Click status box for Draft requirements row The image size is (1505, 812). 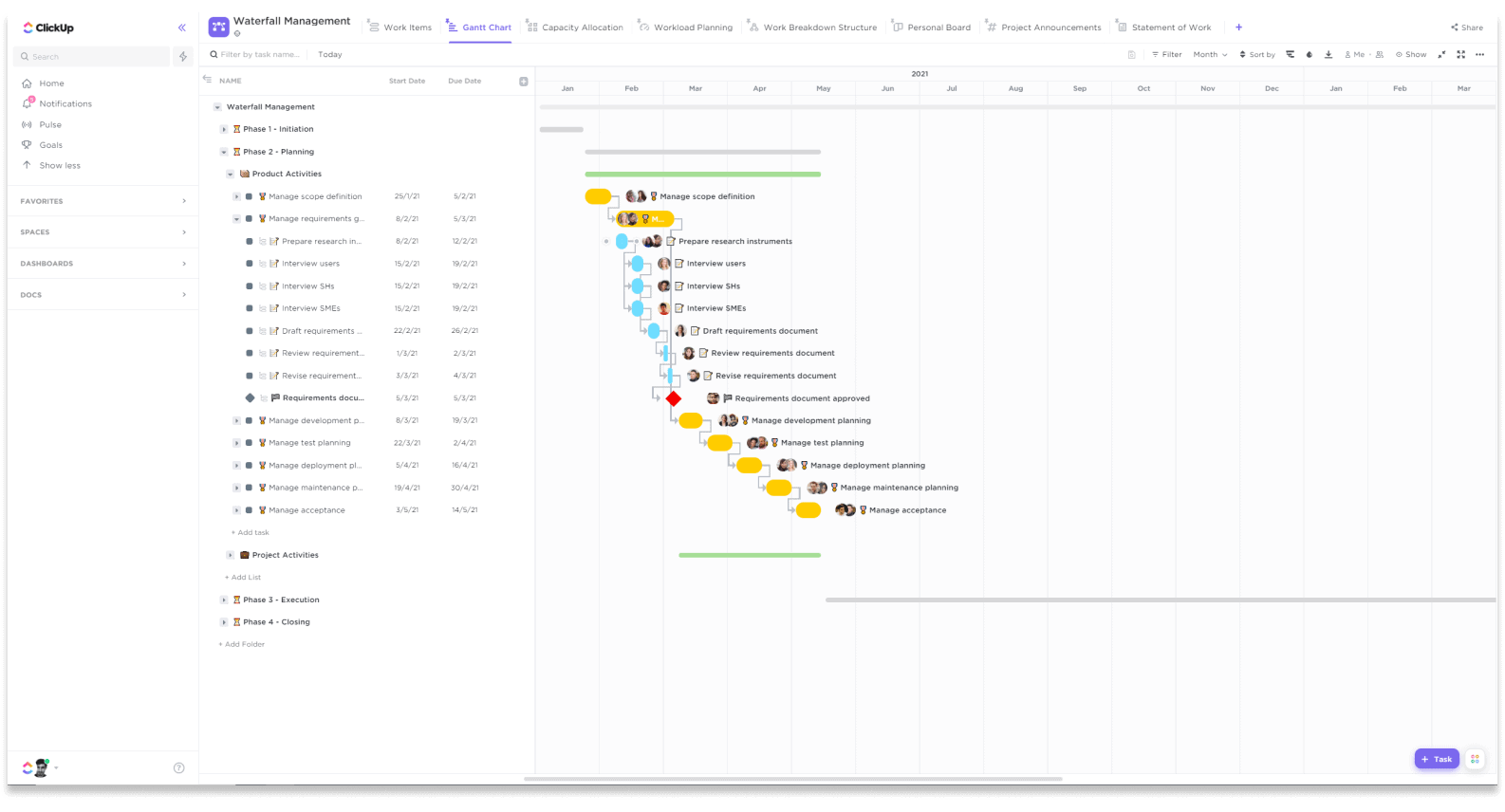click(250, 331)
